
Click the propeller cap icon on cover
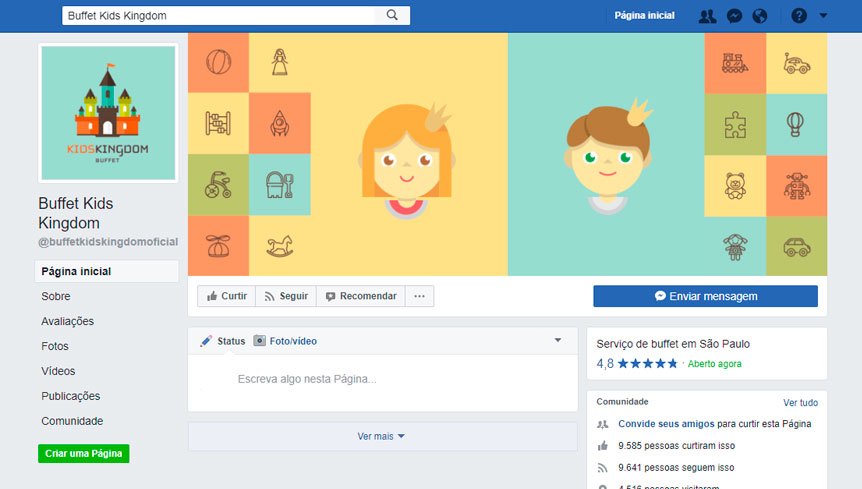coord(218,246)
